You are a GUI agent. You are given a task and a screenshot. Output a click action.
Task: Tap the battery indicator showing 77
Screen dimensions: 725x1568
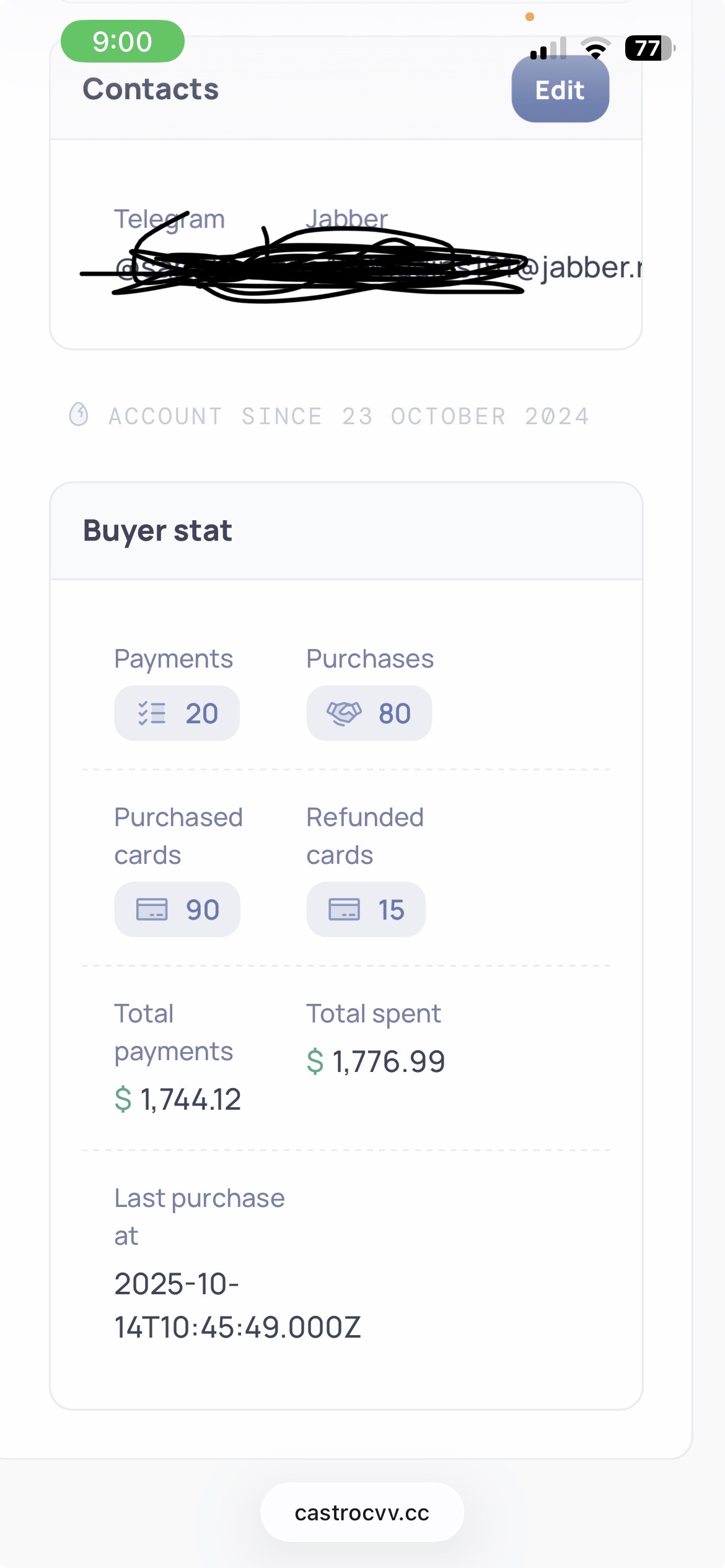(649, 48)
